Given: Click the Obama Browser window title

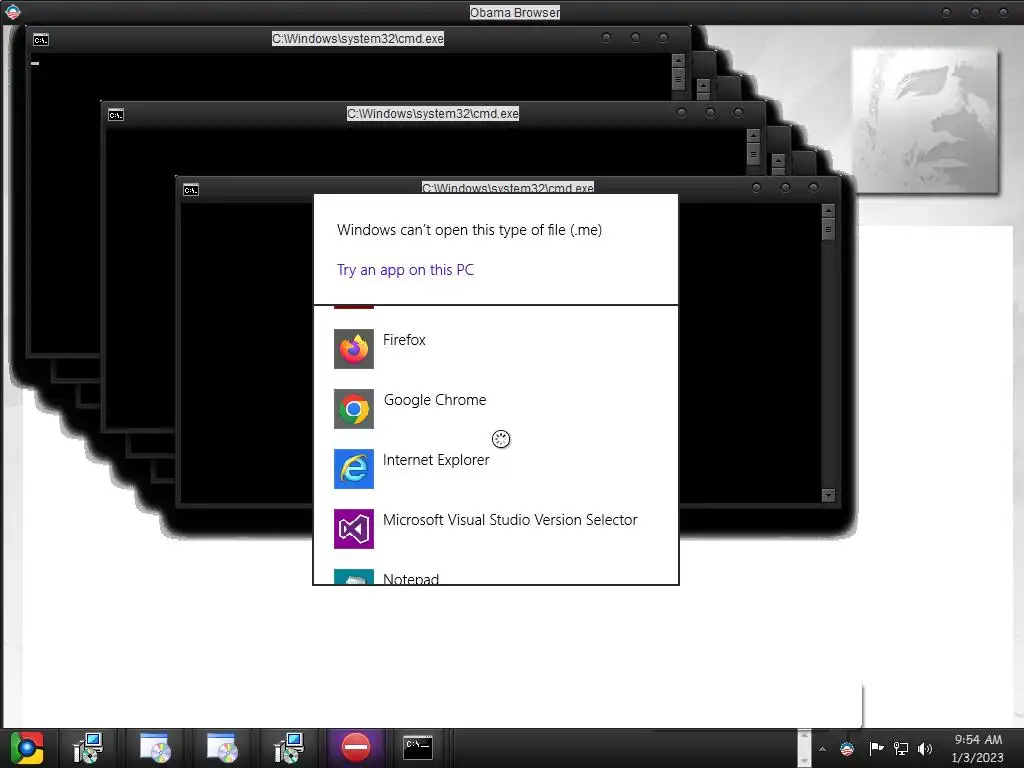Looking at the screenshot, I should coord(515,12).
